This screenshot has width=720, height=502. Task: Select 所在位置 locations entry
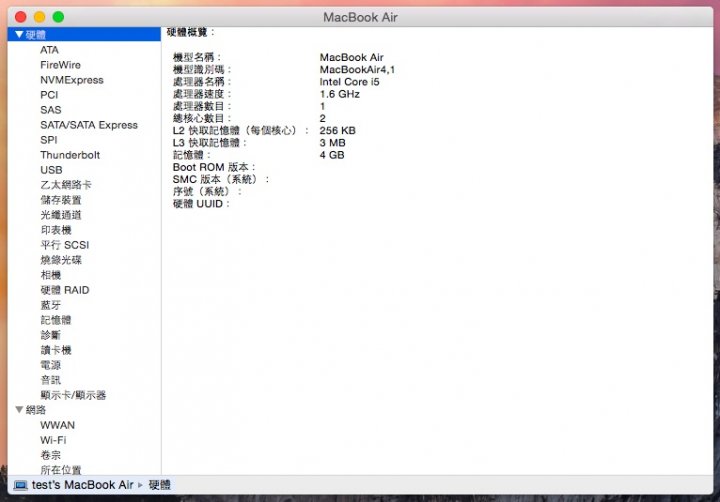point(61,470)
